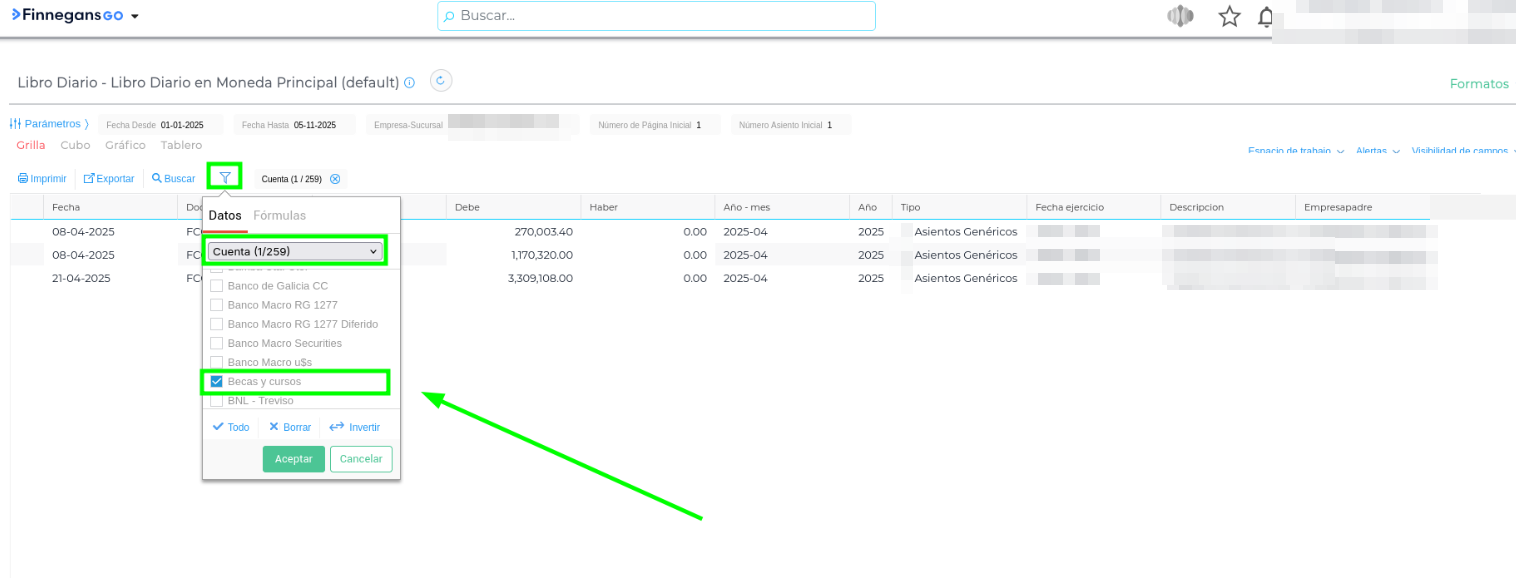This screenshot has height=578, width=1516.
Task: Click the funnel filter icon
Action: [225, 178]
